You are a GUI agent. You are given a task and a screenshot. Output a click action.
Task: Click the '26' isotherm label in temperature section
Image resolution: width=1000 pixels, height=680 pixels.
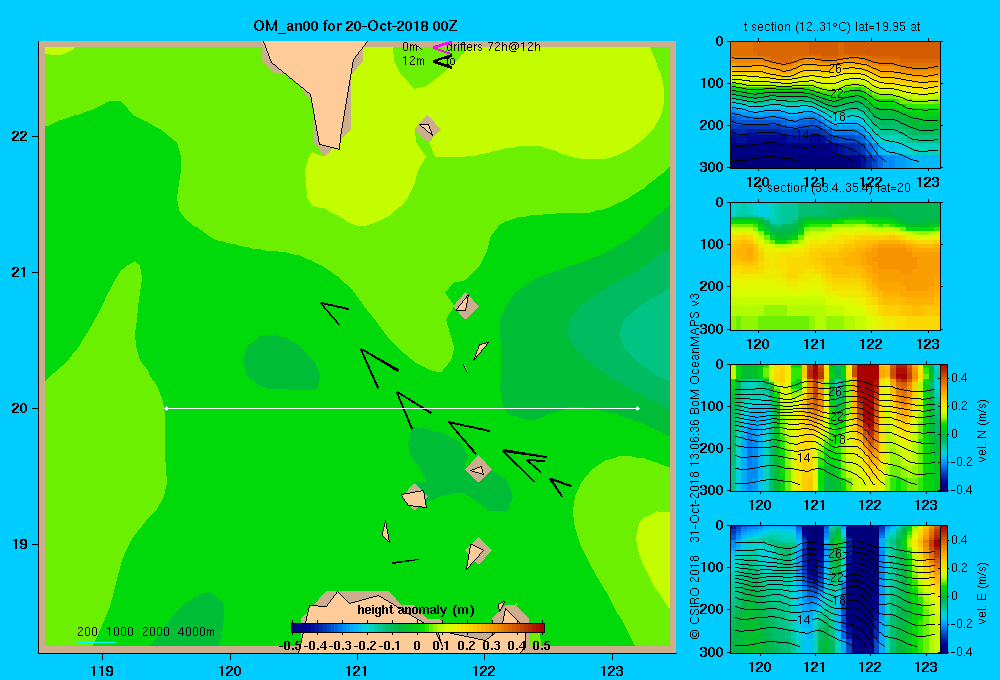835,69
